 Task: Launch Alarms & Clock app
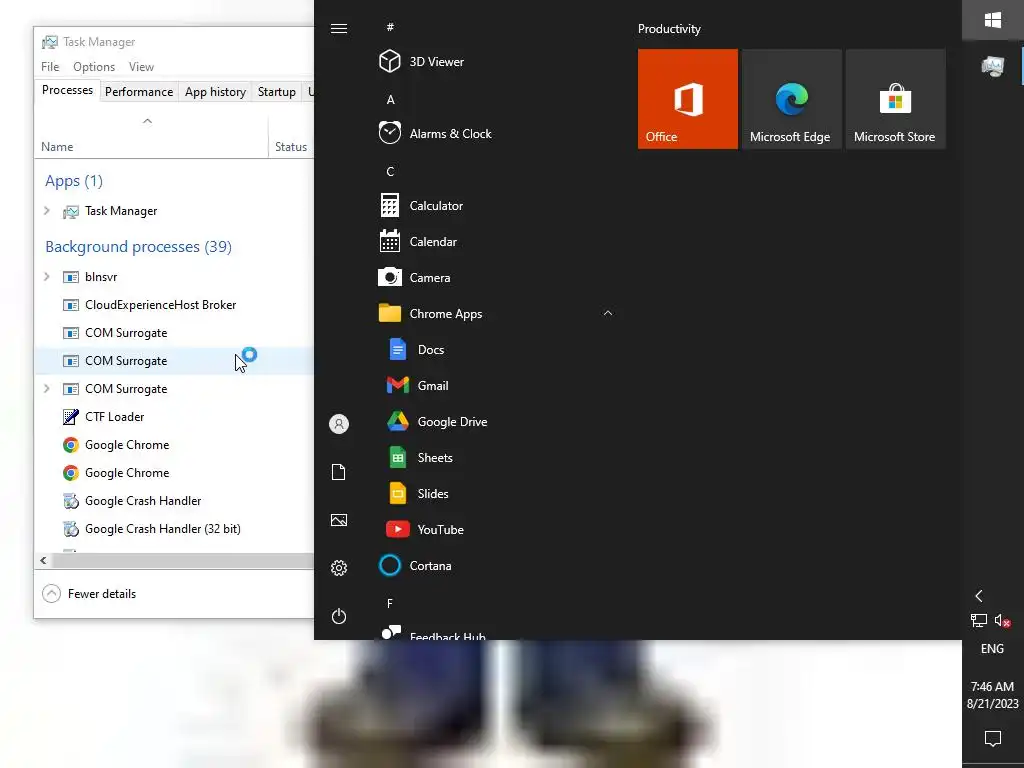496,133
